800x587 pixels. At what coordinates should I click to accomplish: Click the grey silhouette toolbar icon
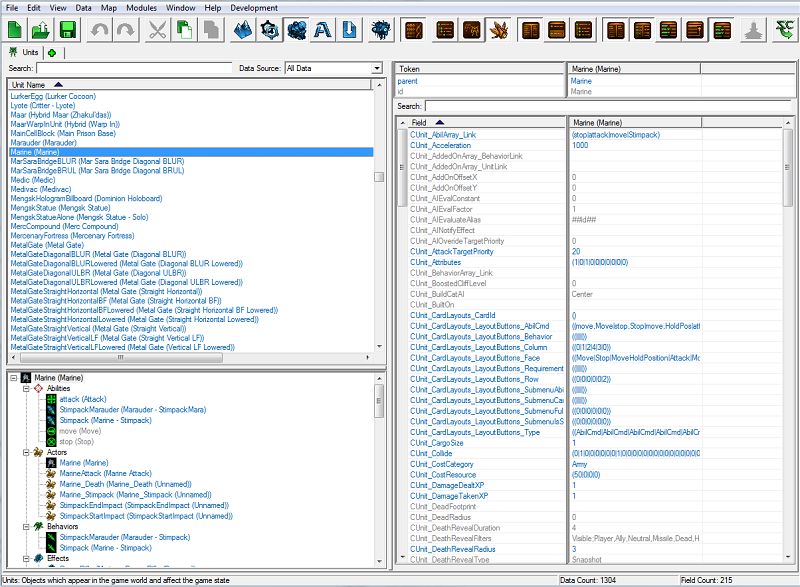tap(753, 30)
